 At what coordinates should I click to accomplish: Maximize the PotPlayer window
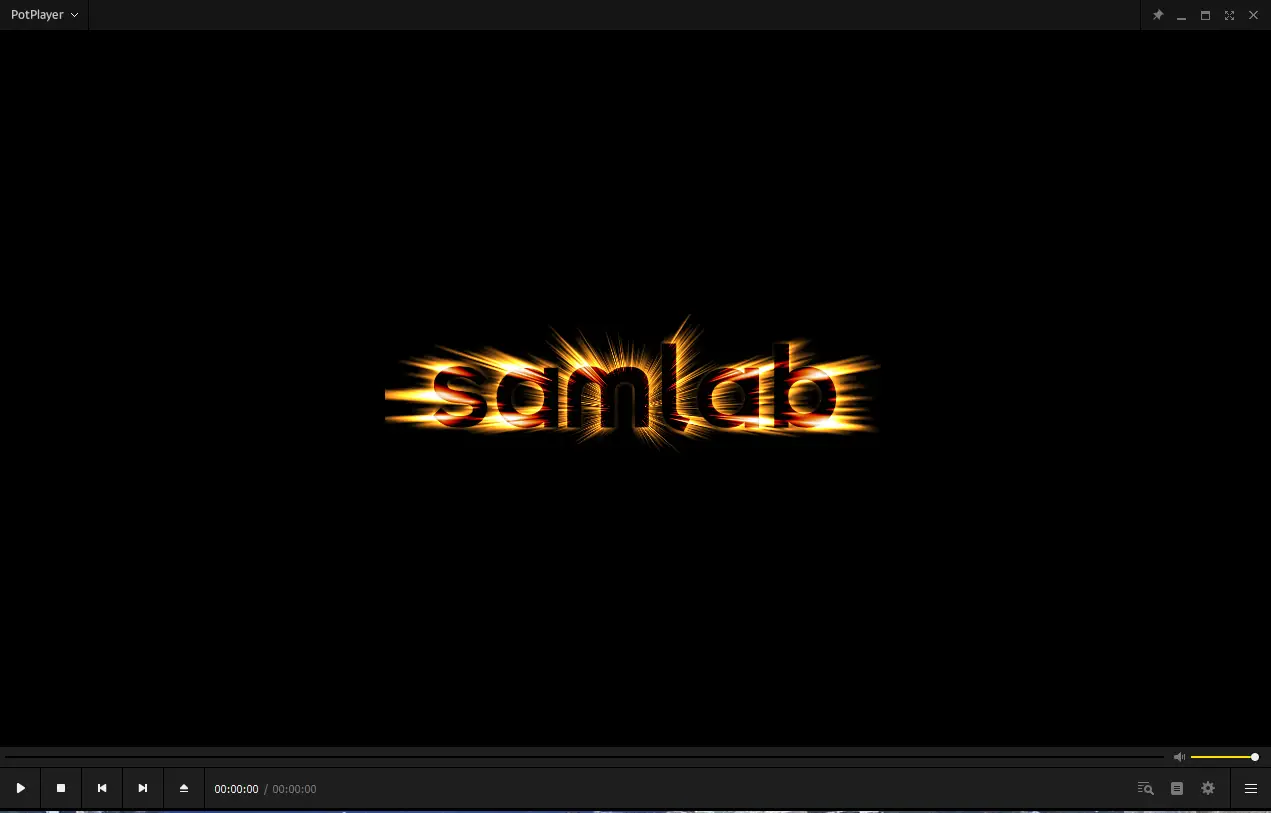1205,15
